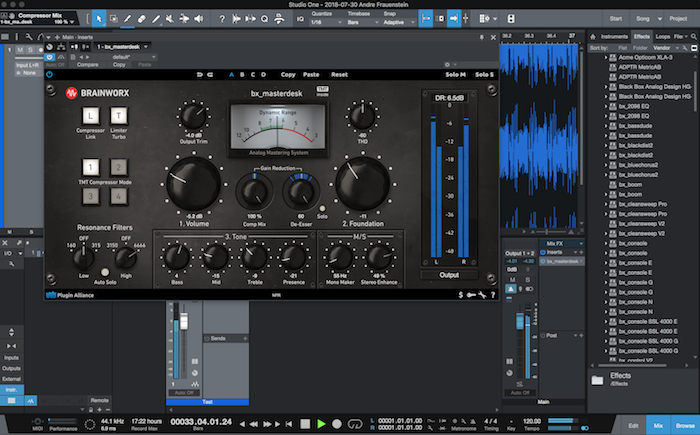Enable Solo S in the plugin toolbar
The image size is (700, 435).
[x=484, y=75]
